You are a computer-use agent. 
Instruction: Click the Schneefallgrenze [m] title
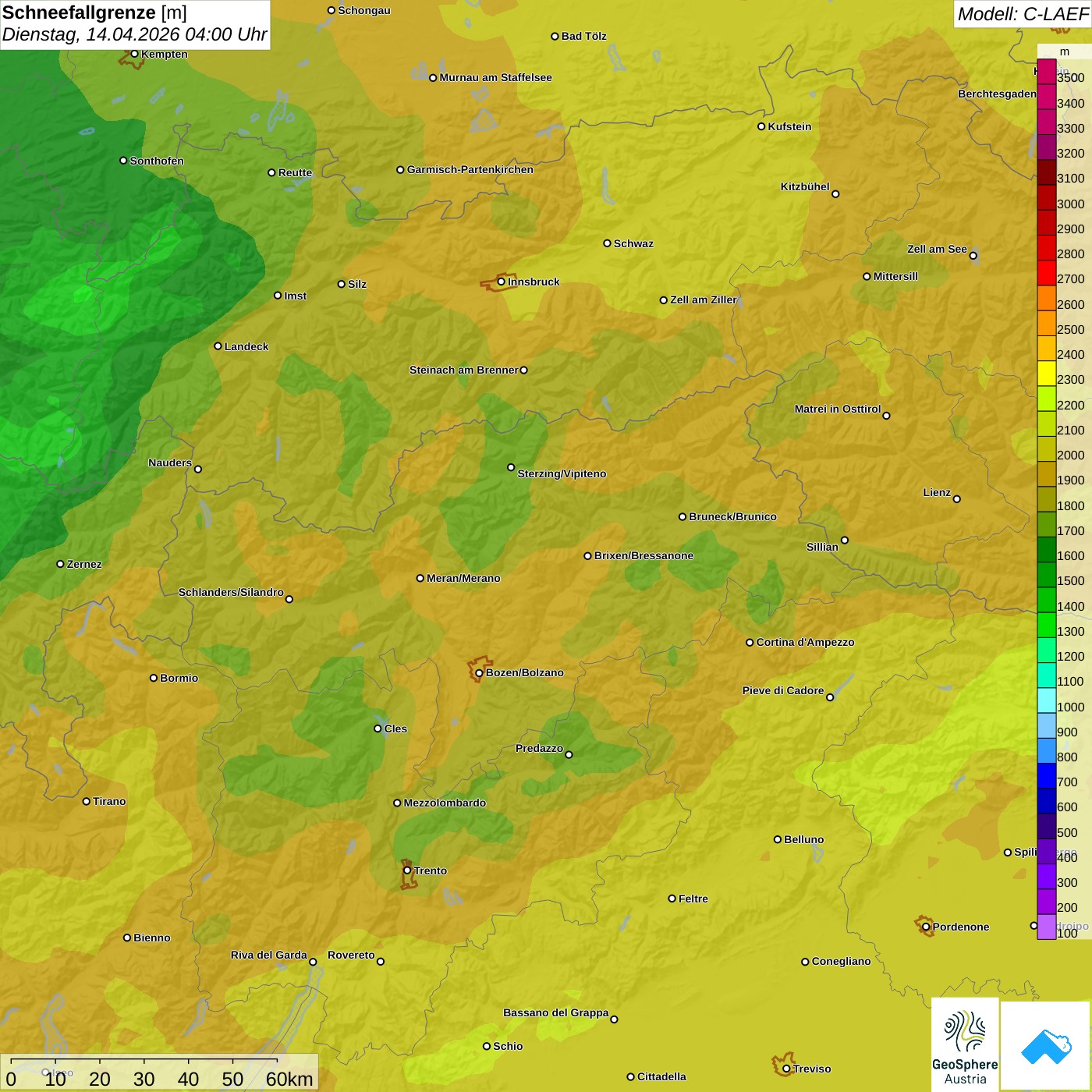95,12
